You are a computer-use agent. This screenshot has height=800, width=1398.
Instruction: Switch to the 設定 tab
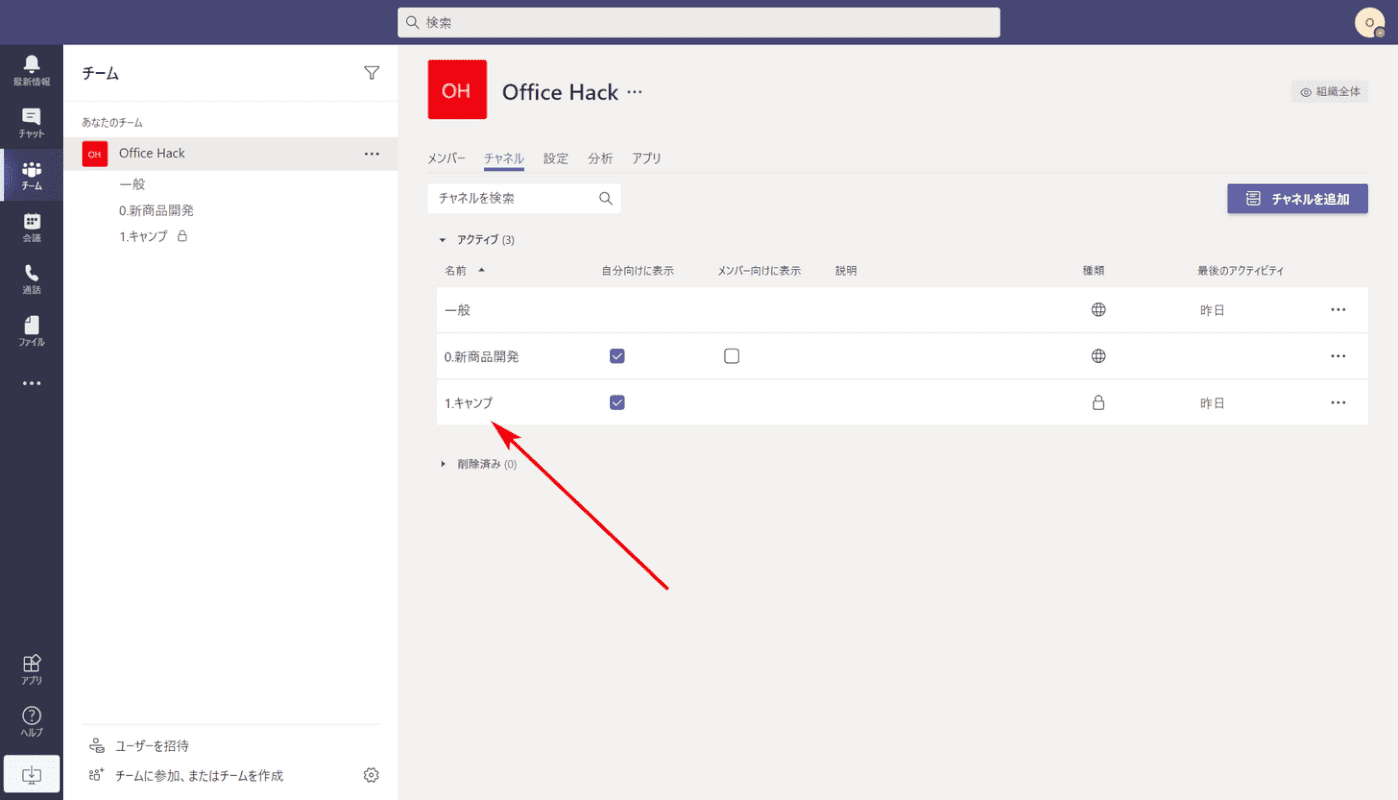tap(556, 158)
